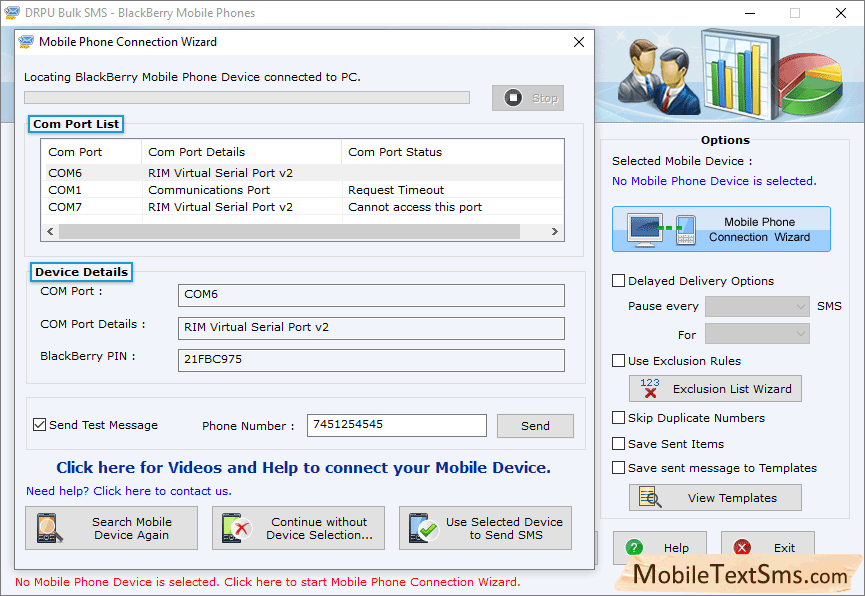The width and height of the screenshot is (865, 596).
Task: Select the COM1 Communications Port row
Action: pos(302,190)
